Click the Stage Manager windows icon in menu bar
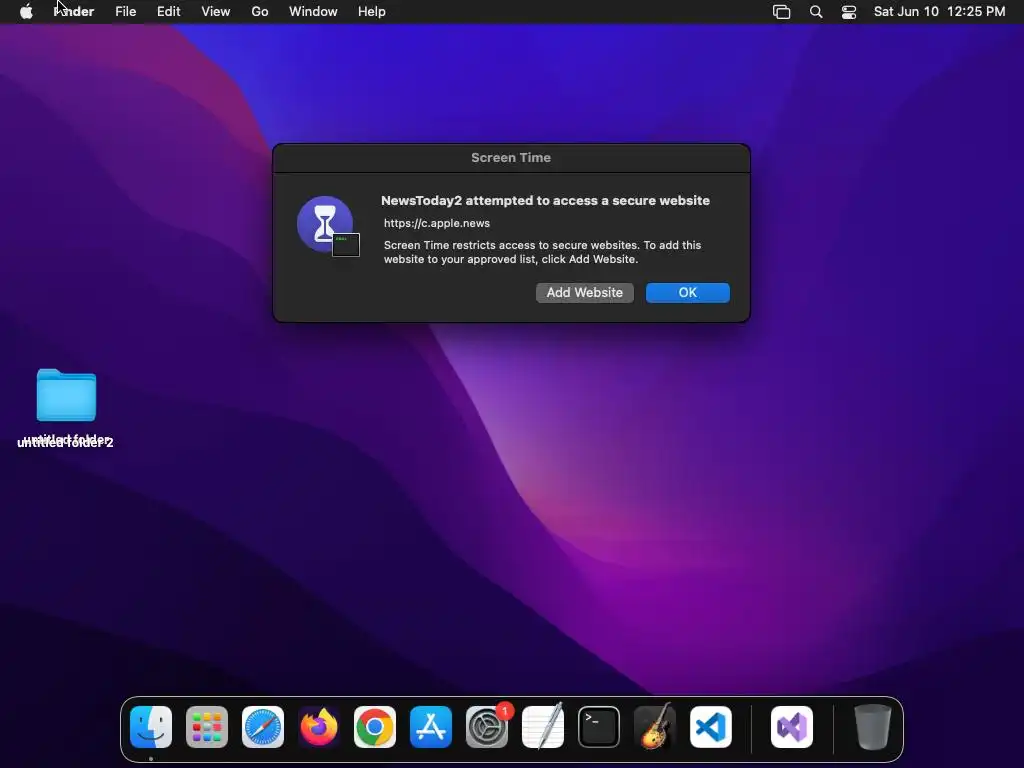This screenshot has height=768, width=1024. pos(782,12)
